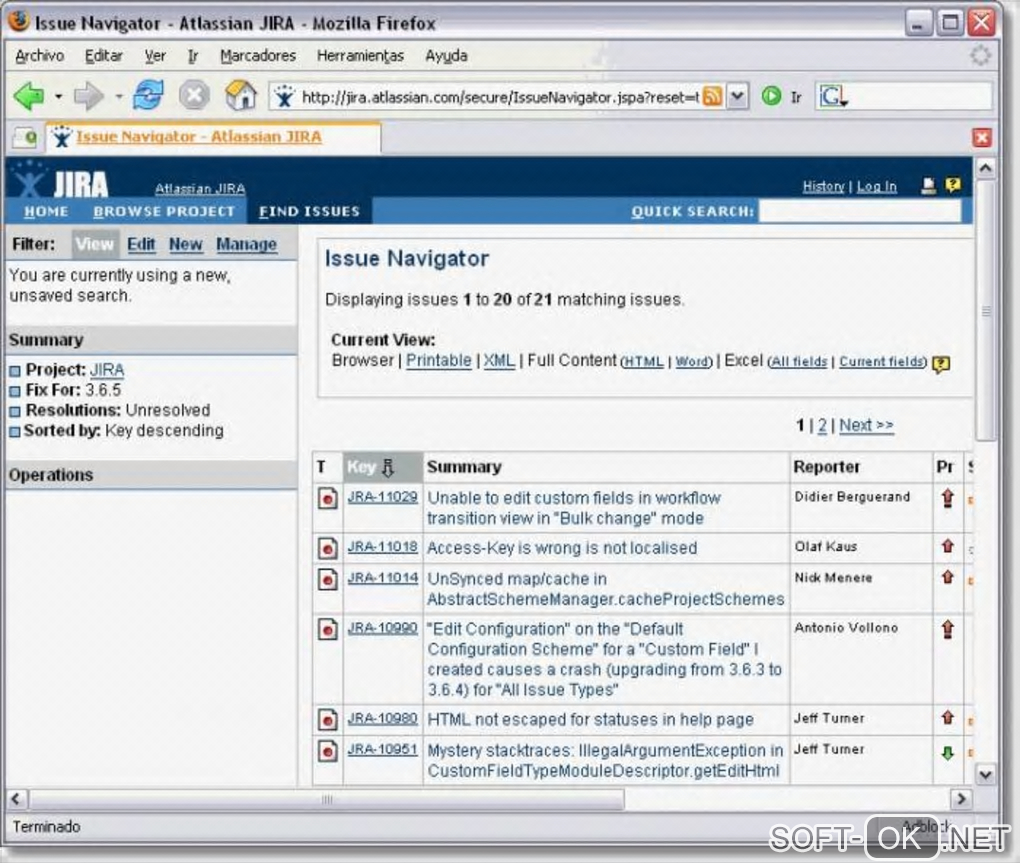Click the RSS feed icon in address bar
The image size is (1020, 863).
coord(712,97)
